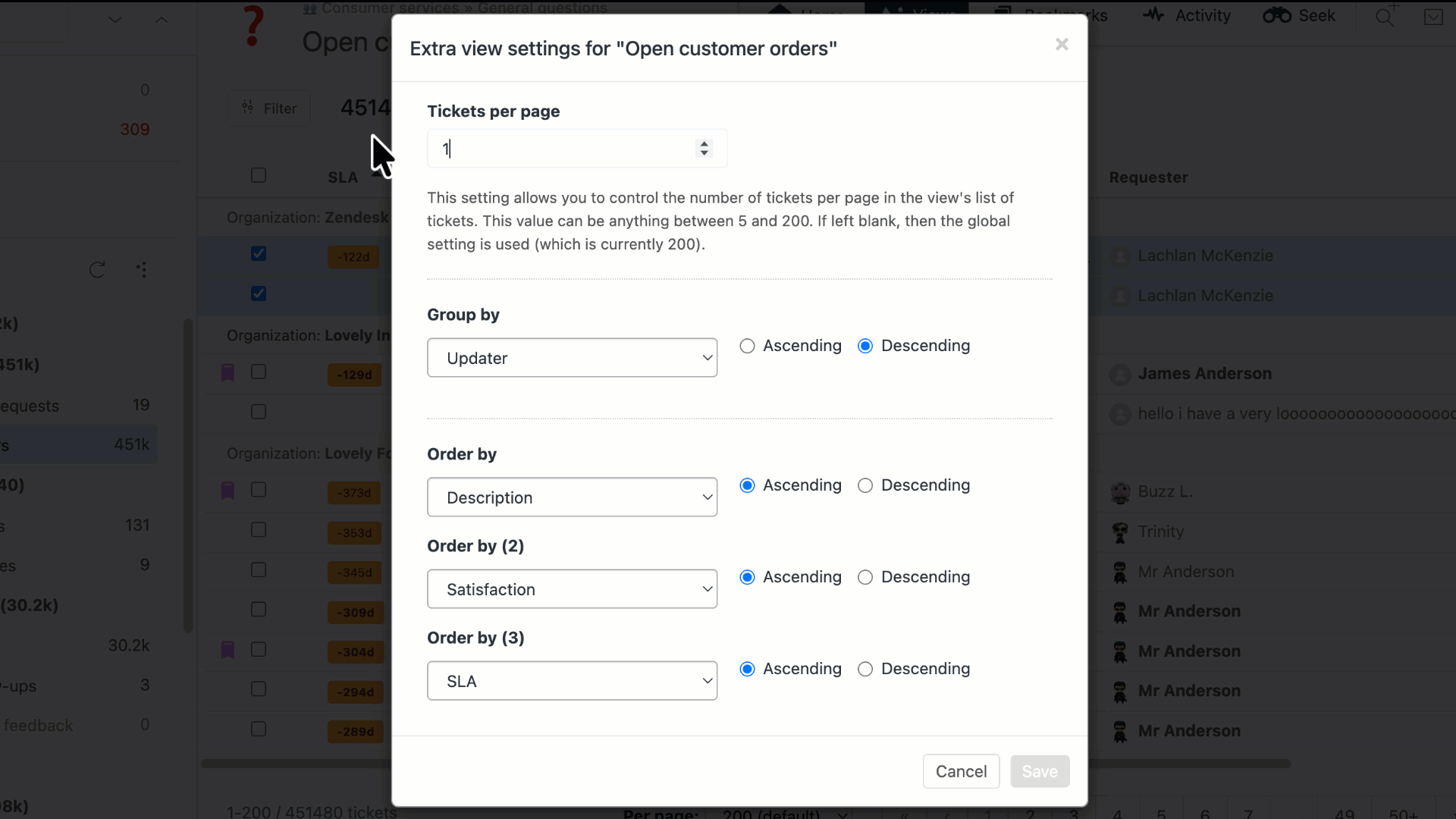Screen dimensions: 1456x819
Task: Open the Seek binoculars icon
Action: coord(1277,15)
